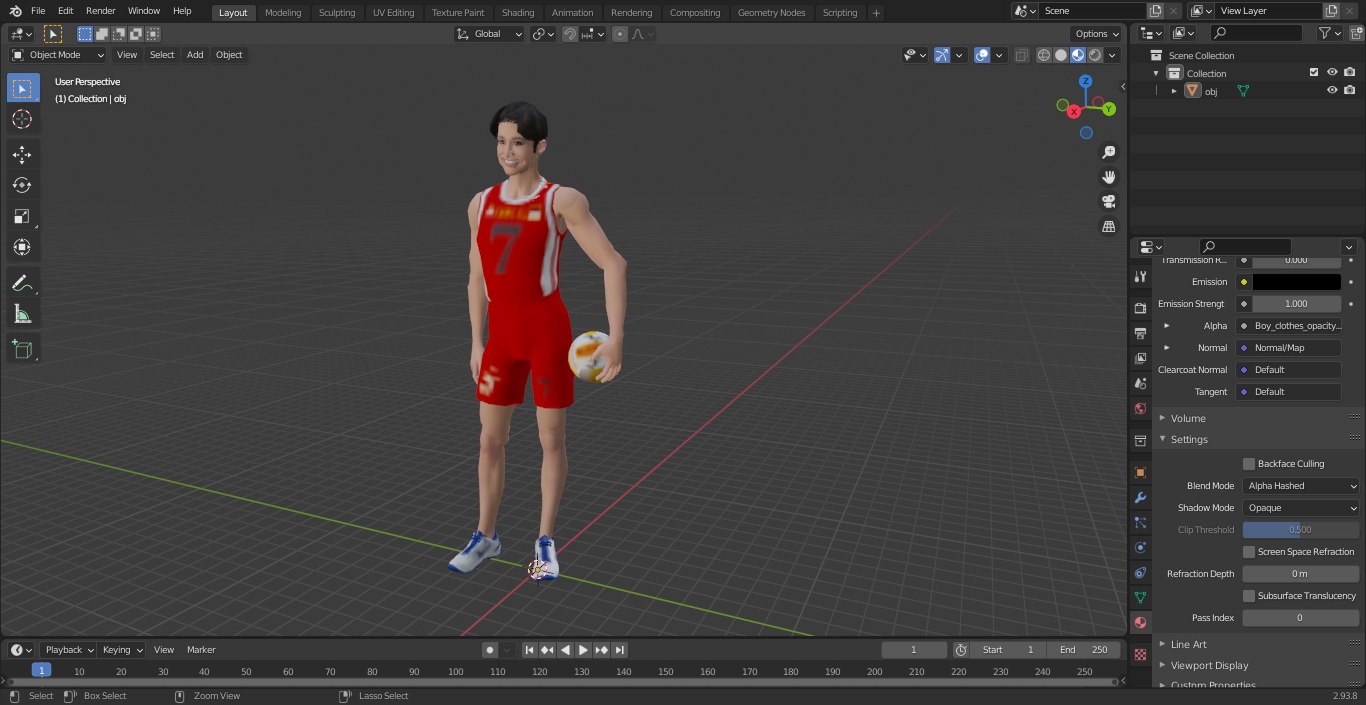This screenshot has width=1366, height=705.
Task: Hide Collection in viewport via eye icon
Action: [x=1332, y=72]
